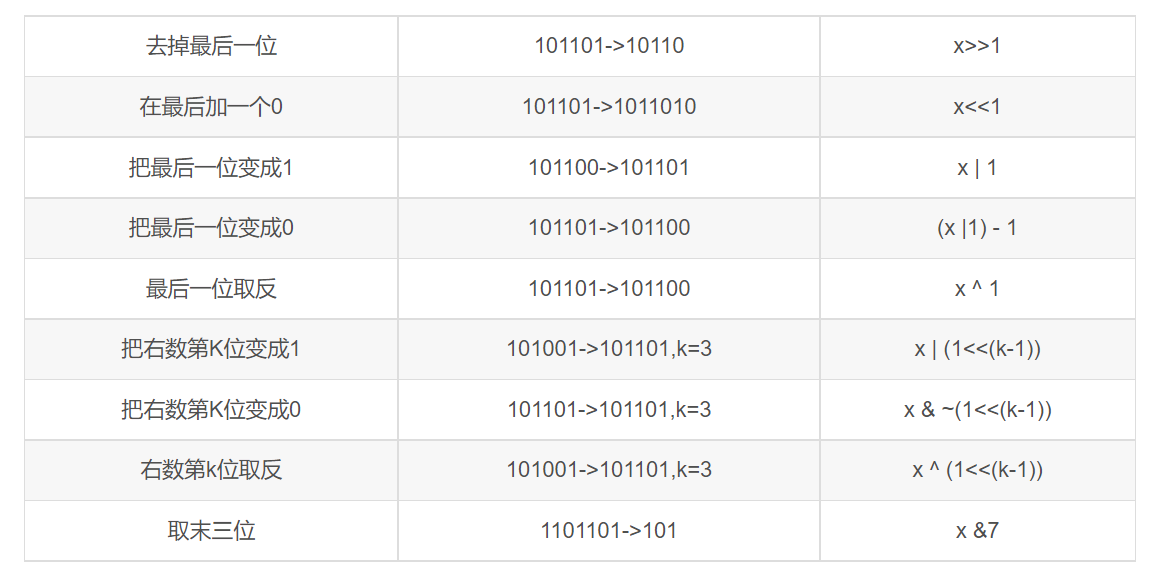Select '最后一位取反' row label

coord(211,289)
